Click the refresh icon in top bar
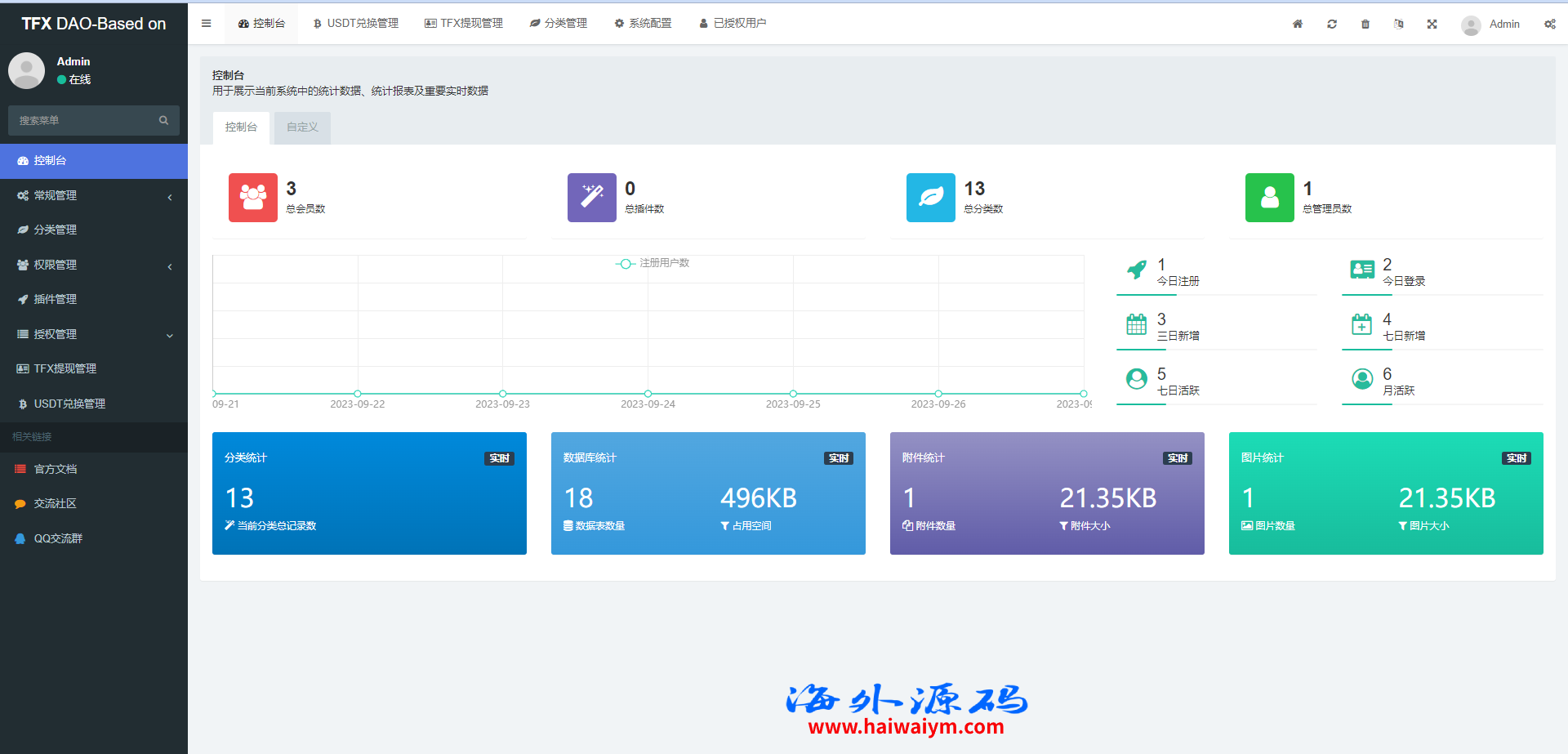This screenshot has height=754, width=1568. [x=1332, y=24]
